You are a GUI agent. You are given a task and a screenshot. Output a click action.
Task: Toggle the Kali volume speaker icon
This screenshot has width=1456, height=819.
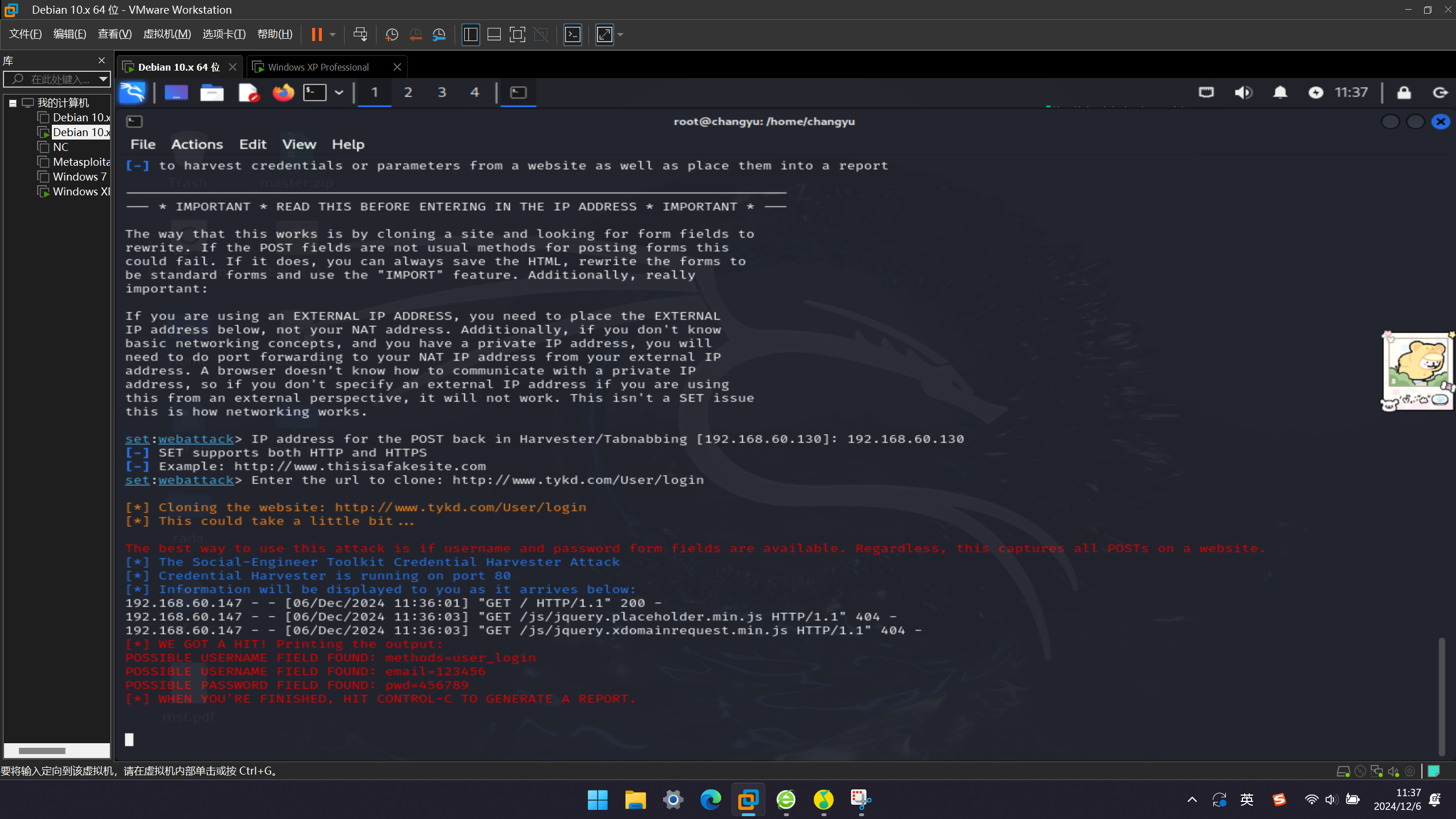(1243, 92)
